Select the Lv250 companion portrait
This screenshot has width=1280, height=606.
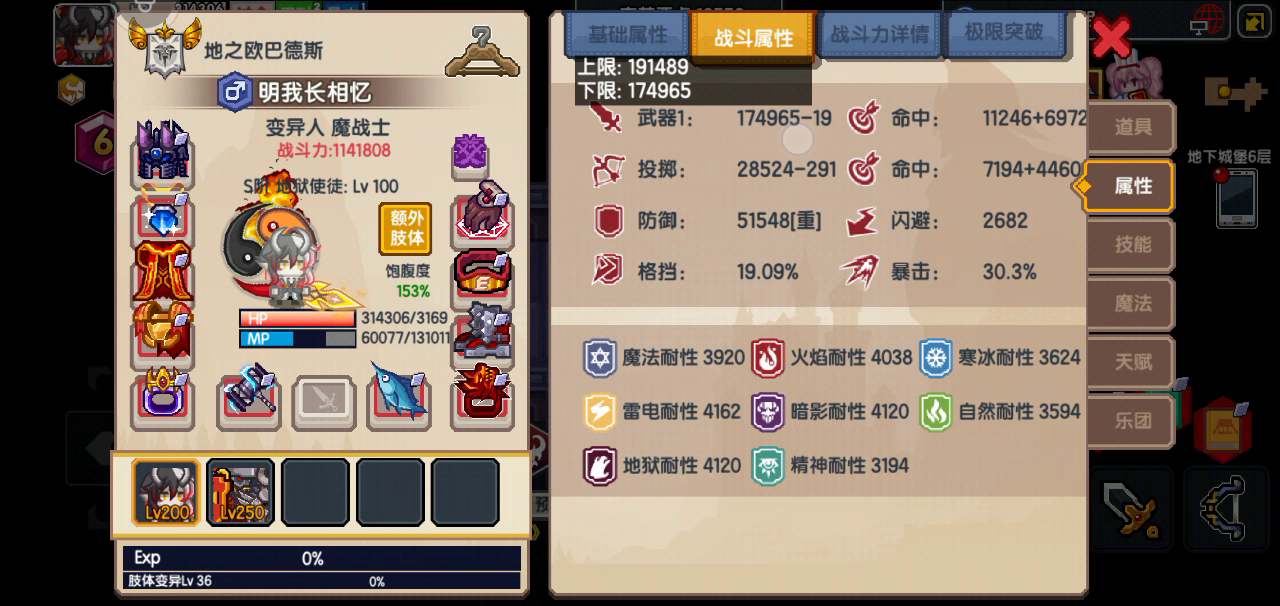[241, 491]
